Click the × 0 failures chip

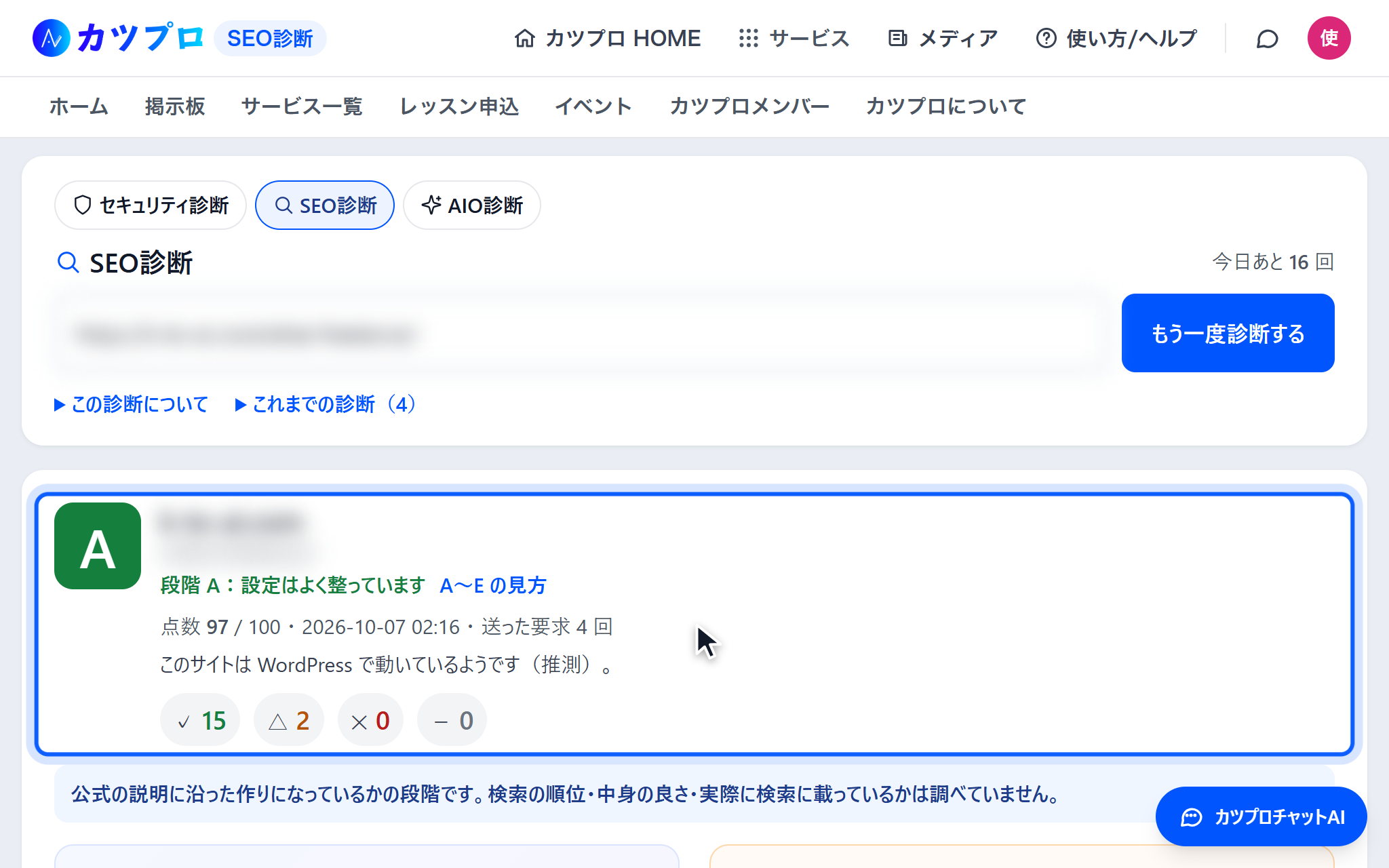coord(370,720)
